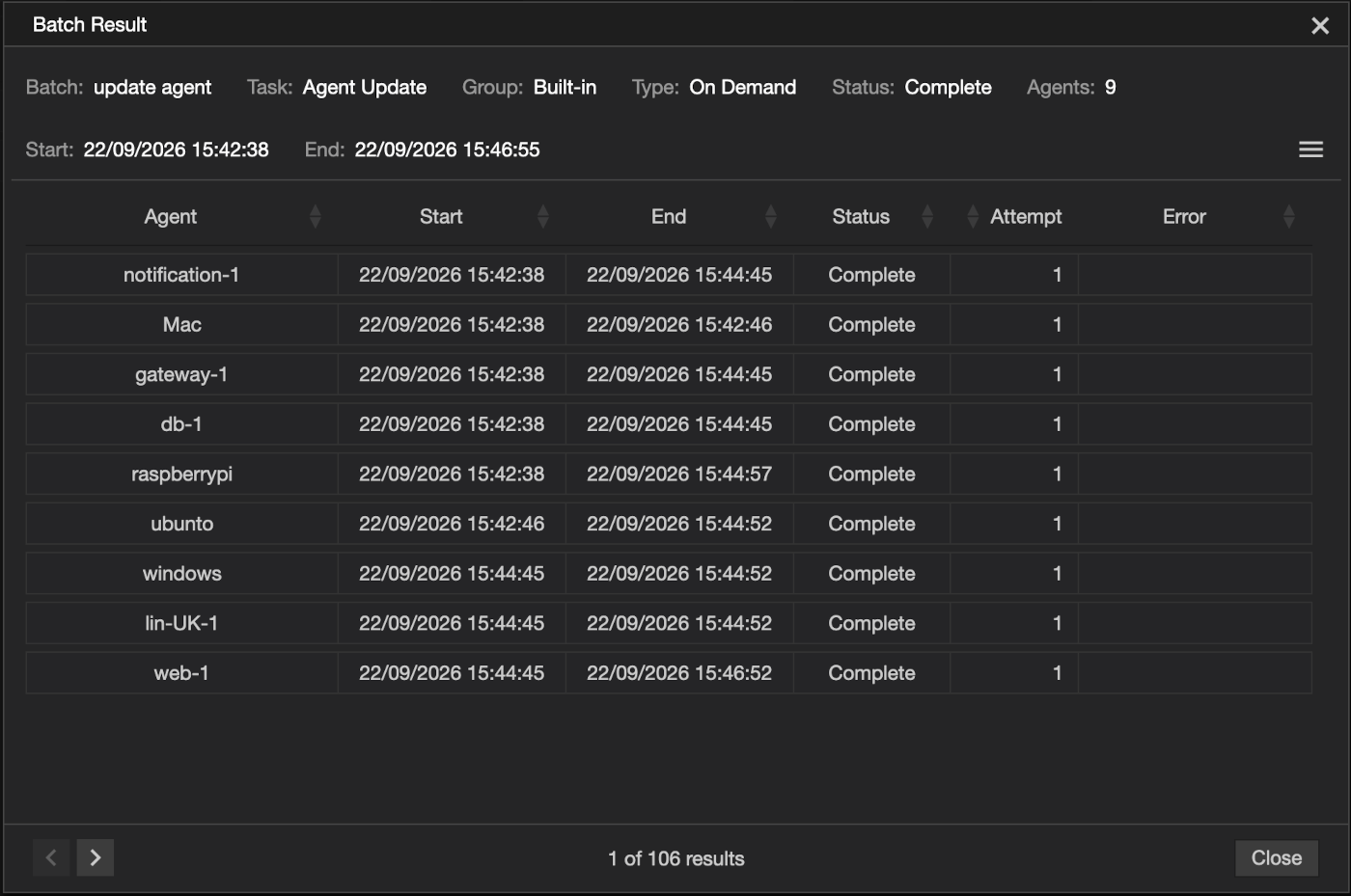Click windows start time 15:44:45

452,574
